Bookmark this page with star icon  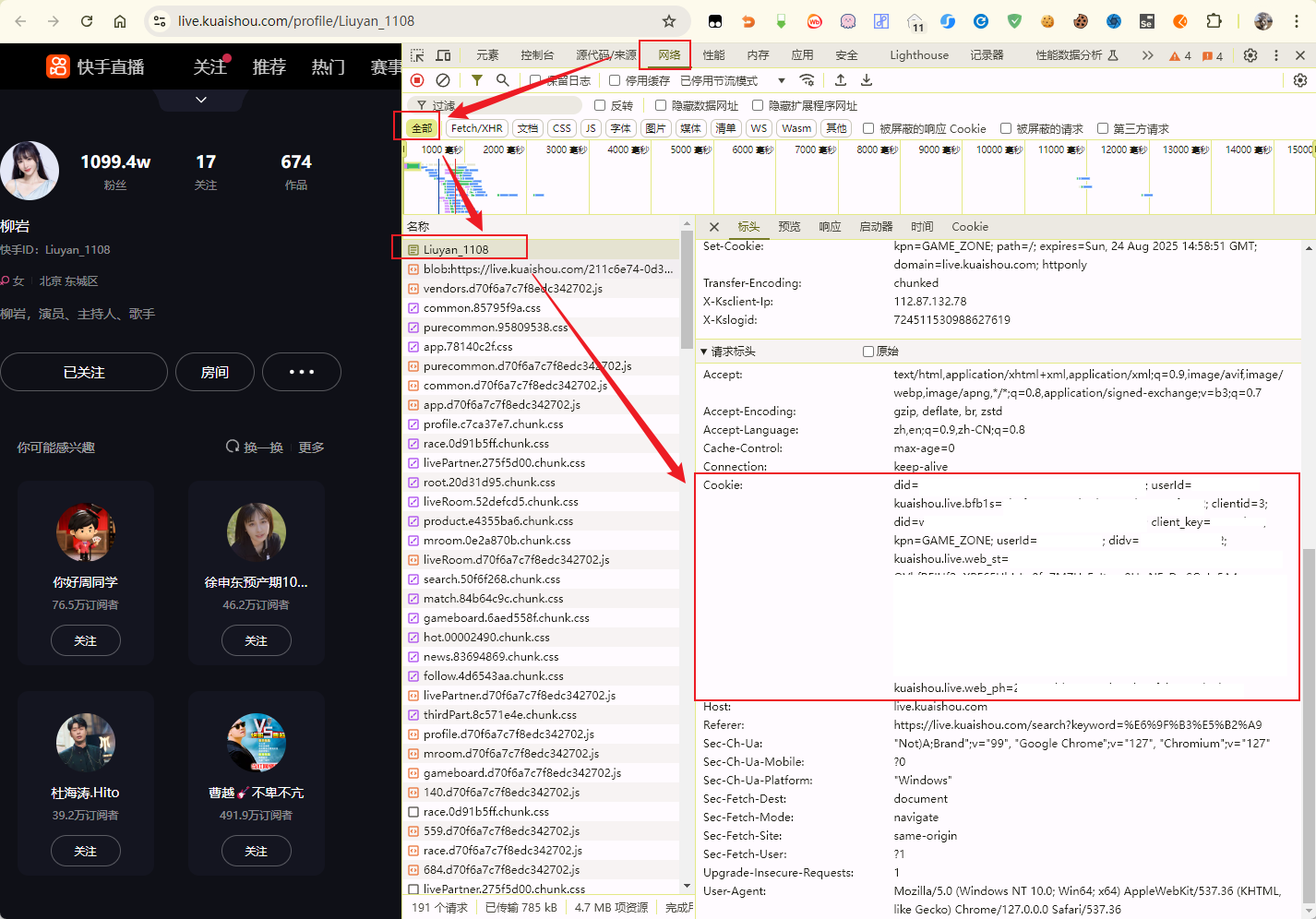coord(669,21)
